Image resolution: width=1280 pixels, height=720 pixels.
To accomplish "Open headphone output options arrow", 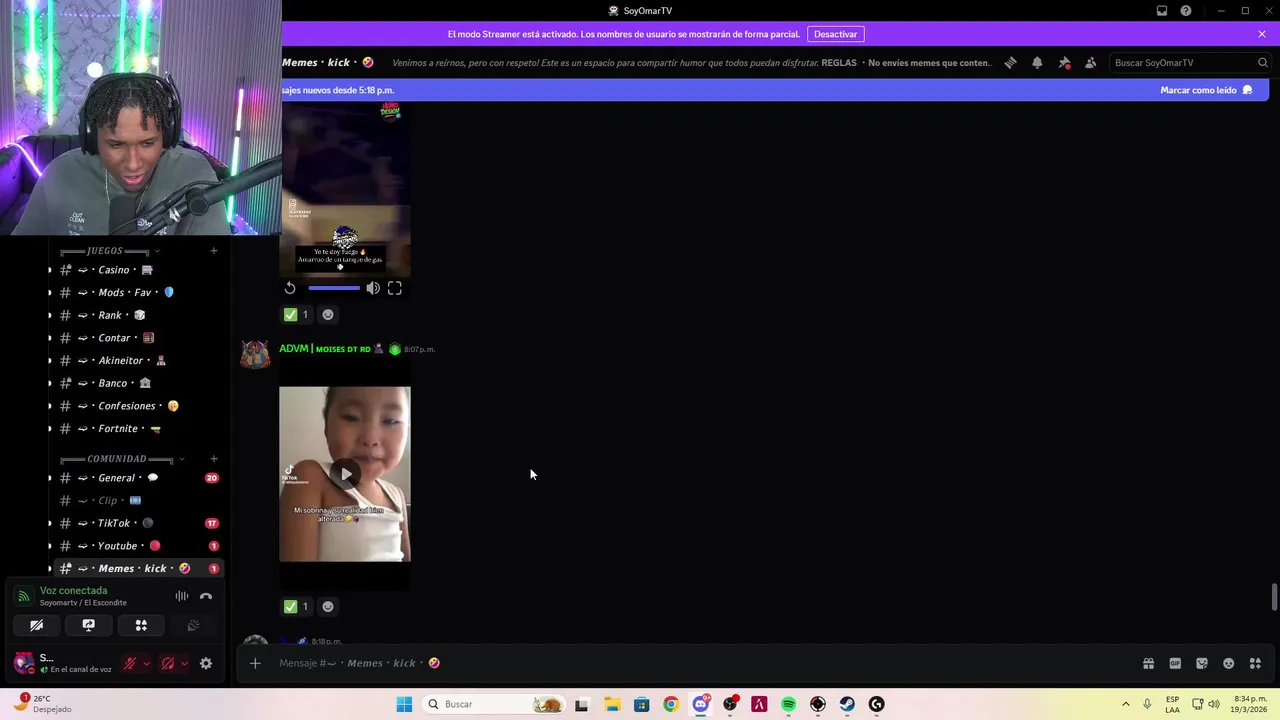I will 184,663.
